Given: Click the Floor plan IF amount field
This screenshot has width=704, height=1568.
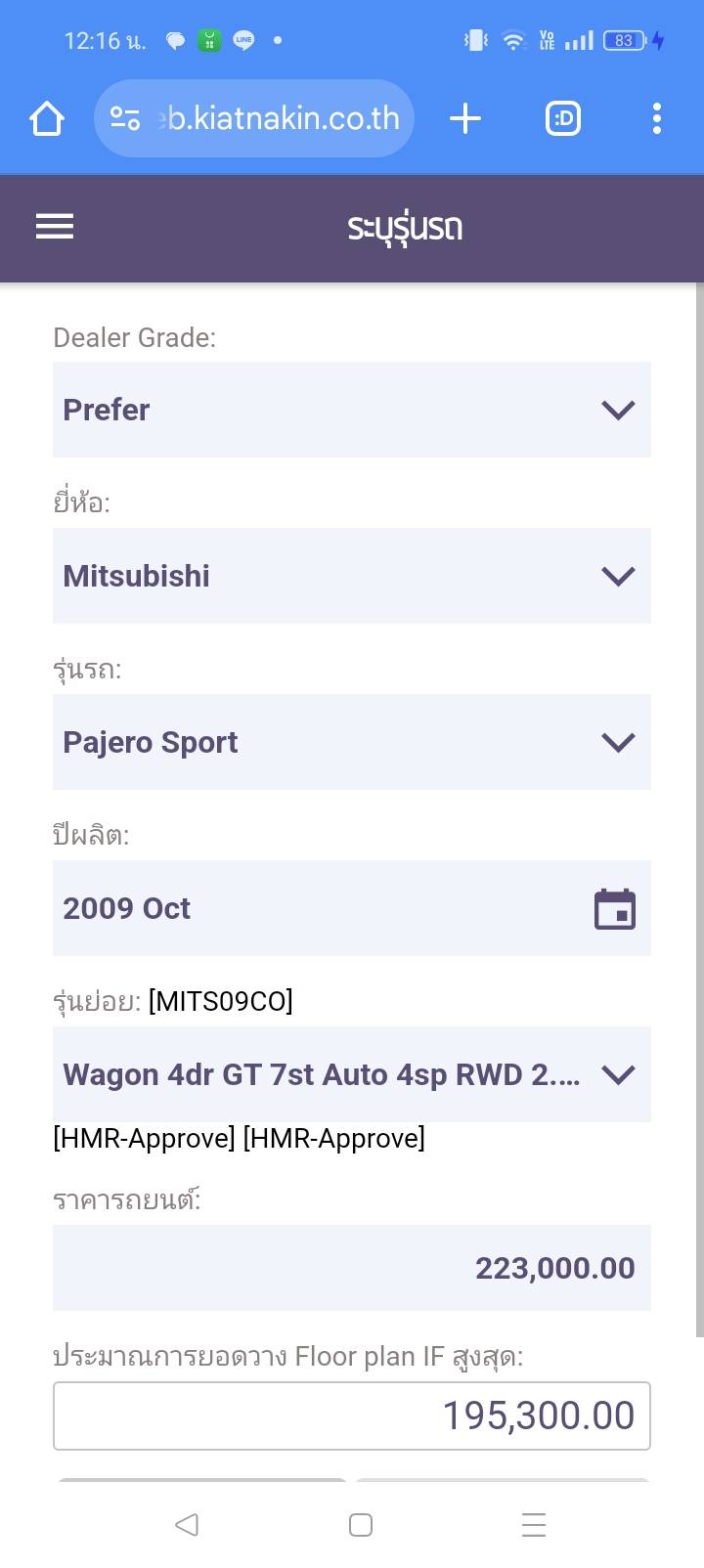Looking at the screenshot, I should click(351, 1416).
